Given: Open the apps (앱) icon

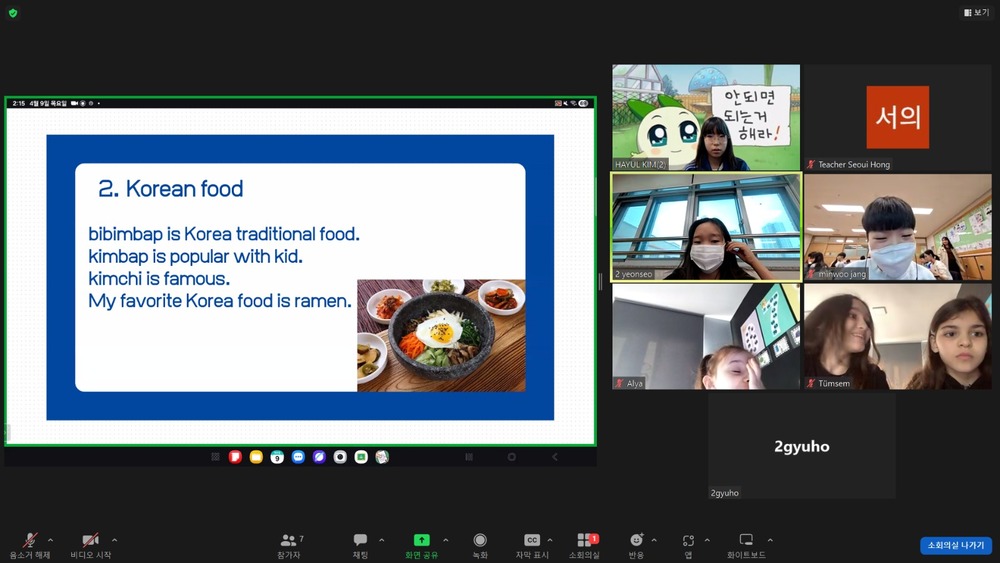Looking at the screenshot, I should [688, 541].
